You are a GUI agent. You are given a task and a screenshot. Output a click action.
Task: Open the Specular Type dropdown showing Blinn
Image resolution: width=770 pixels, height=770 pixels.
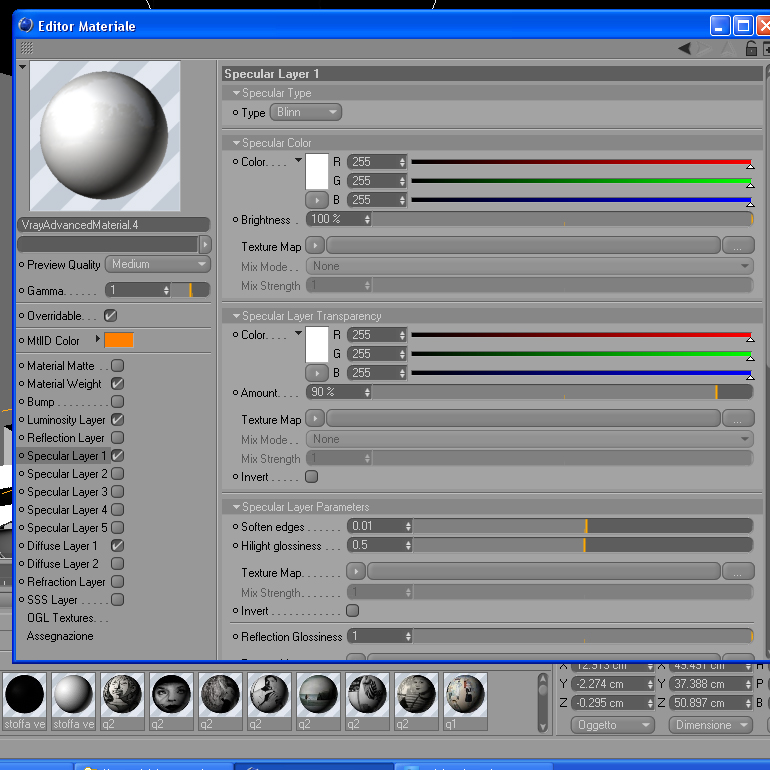(x=305, y=112)
